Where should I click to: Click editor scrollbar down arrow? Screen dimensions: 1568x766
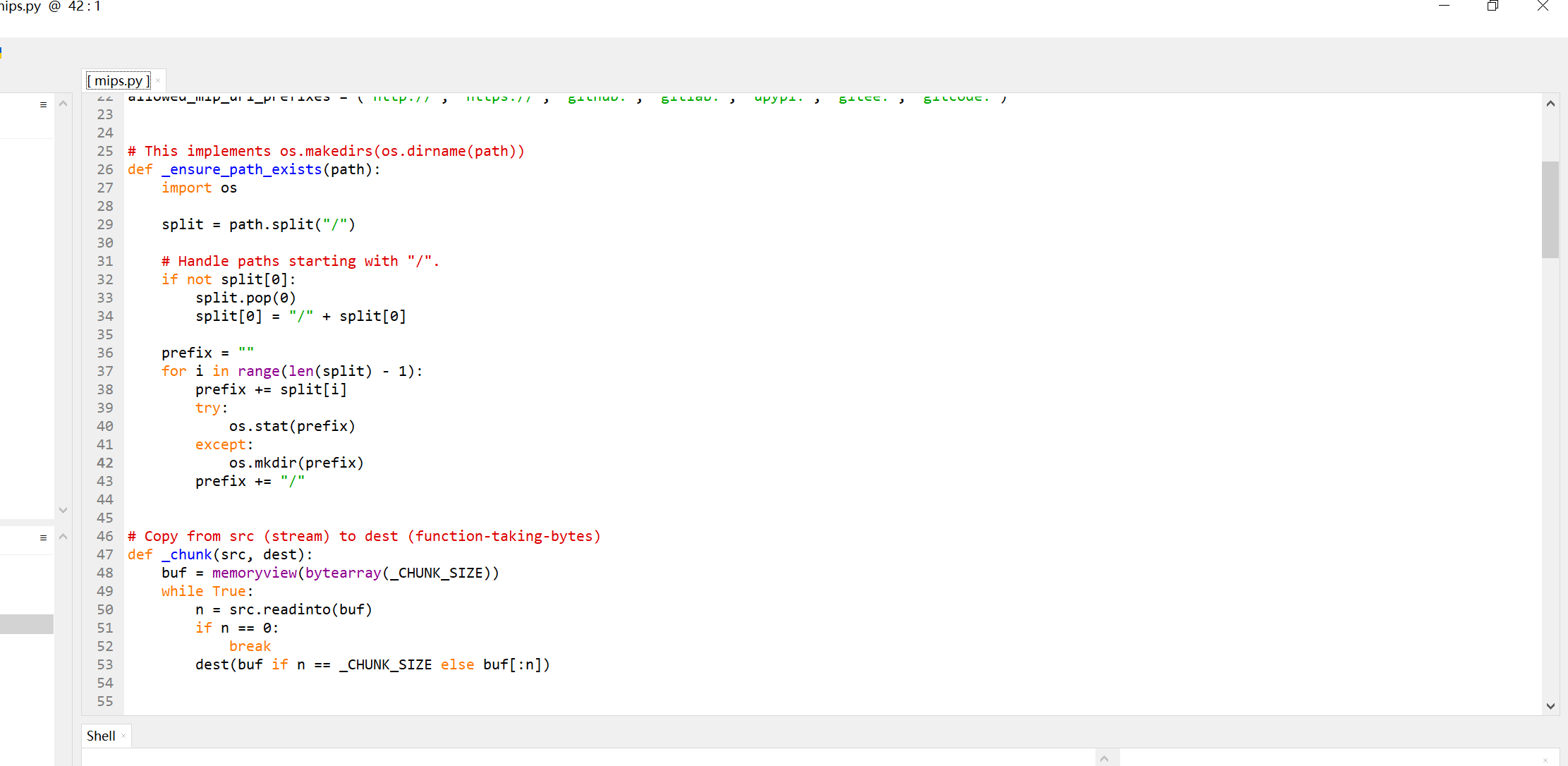[1550, 705]
